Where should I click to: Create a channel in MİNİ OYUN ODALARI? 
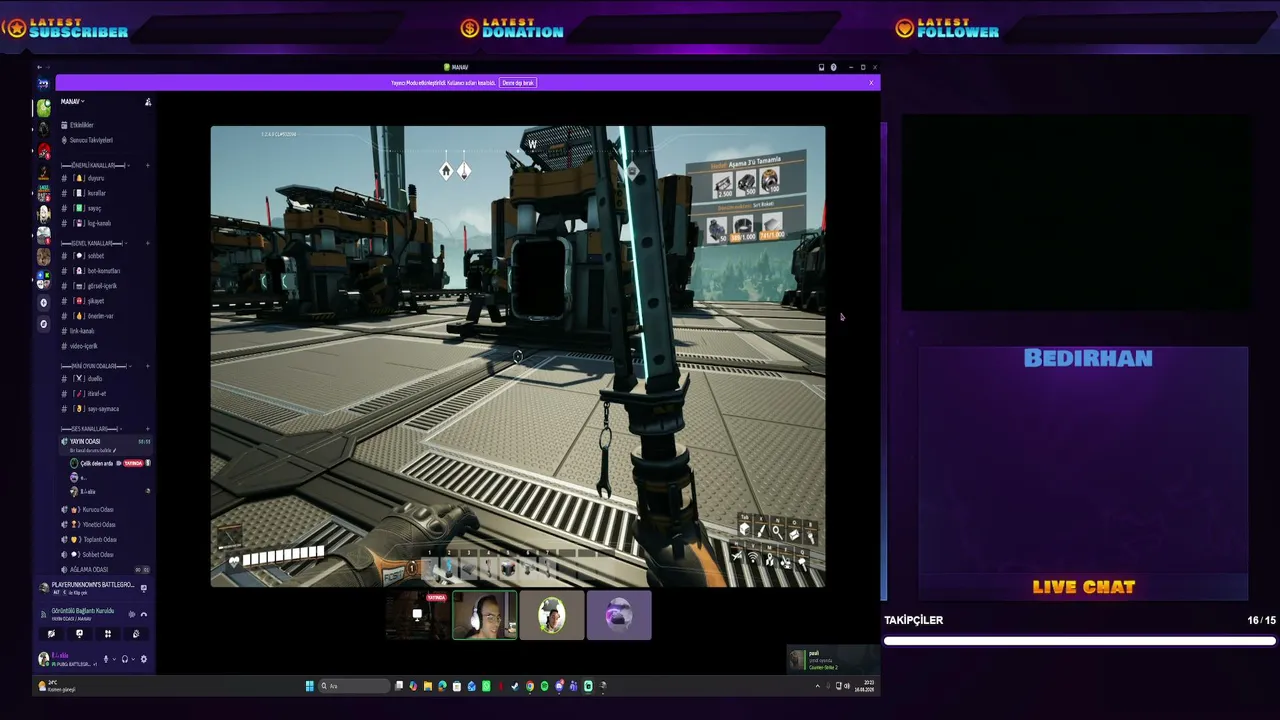pos(148,366)
